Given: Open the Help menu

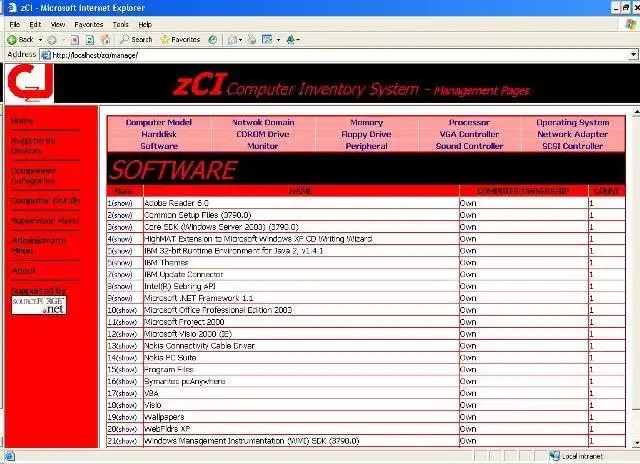Looking at the screenshot, I should (x=145, y=24).
